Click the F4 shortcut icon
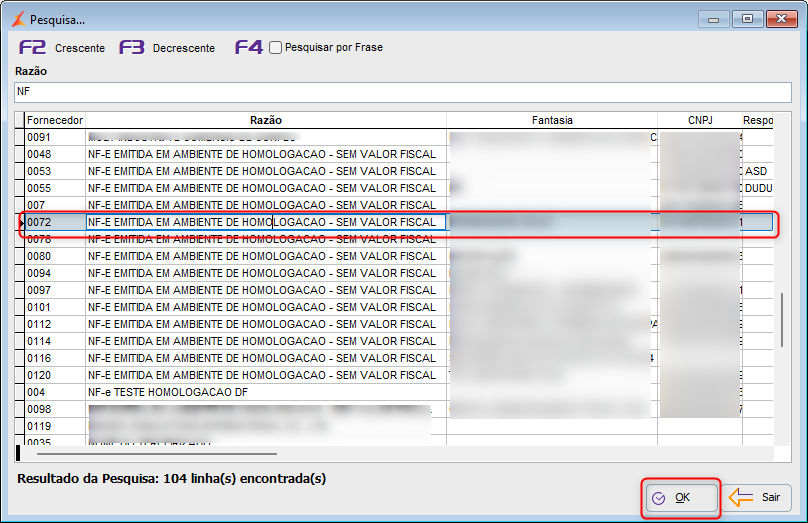The height and width of the screenshot is (523, 808). 249,47
